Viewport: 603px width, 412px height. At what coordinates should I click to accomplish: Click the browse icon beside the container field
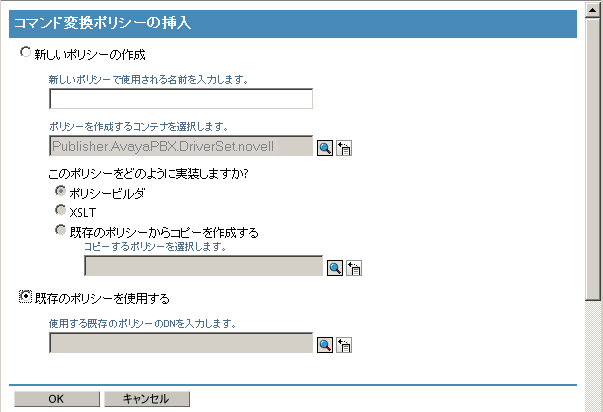point(324,148)
